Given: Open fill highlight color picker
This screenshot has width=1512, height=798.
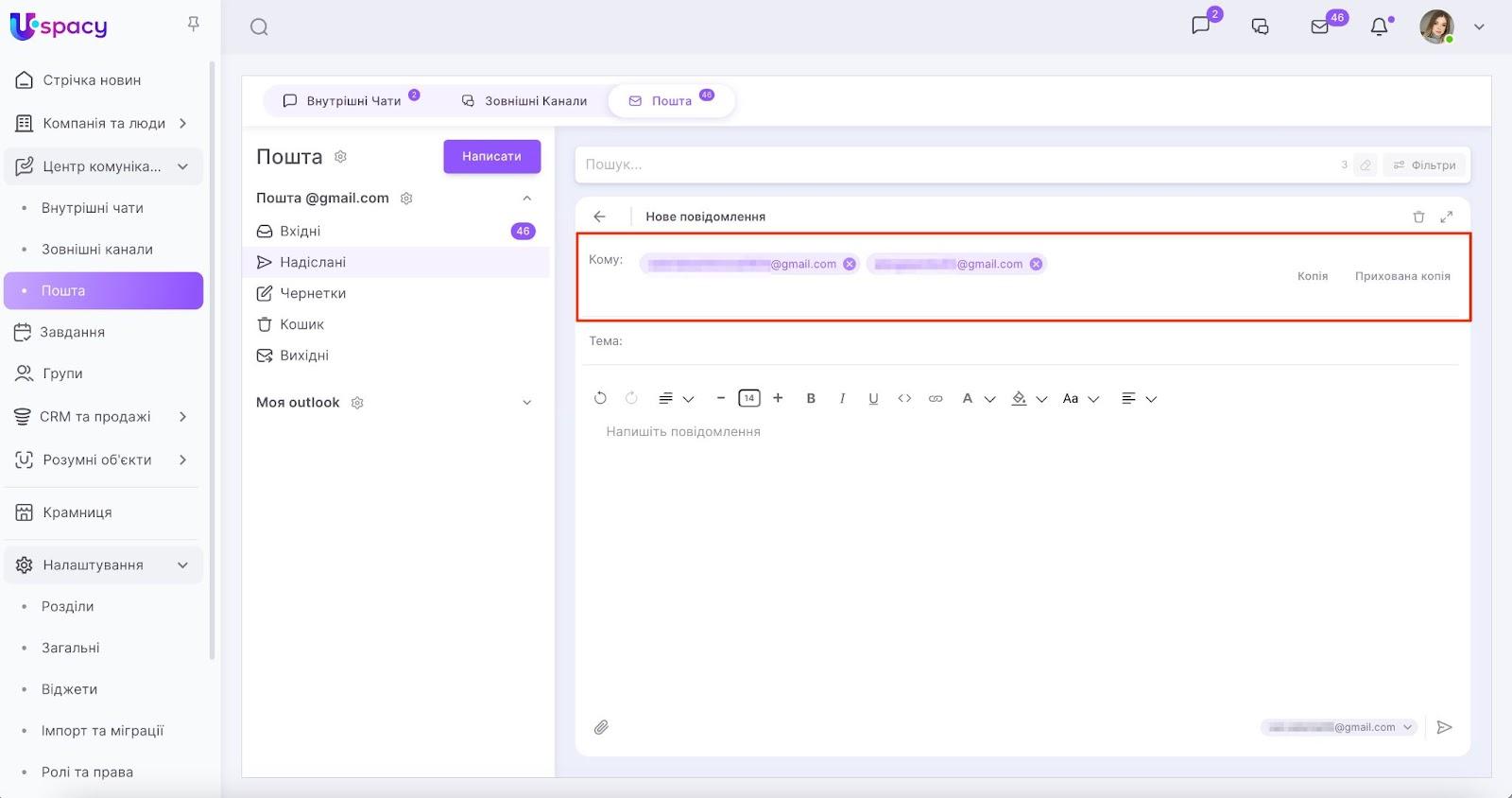Looking at the screenshot, I should point(1028,399).
